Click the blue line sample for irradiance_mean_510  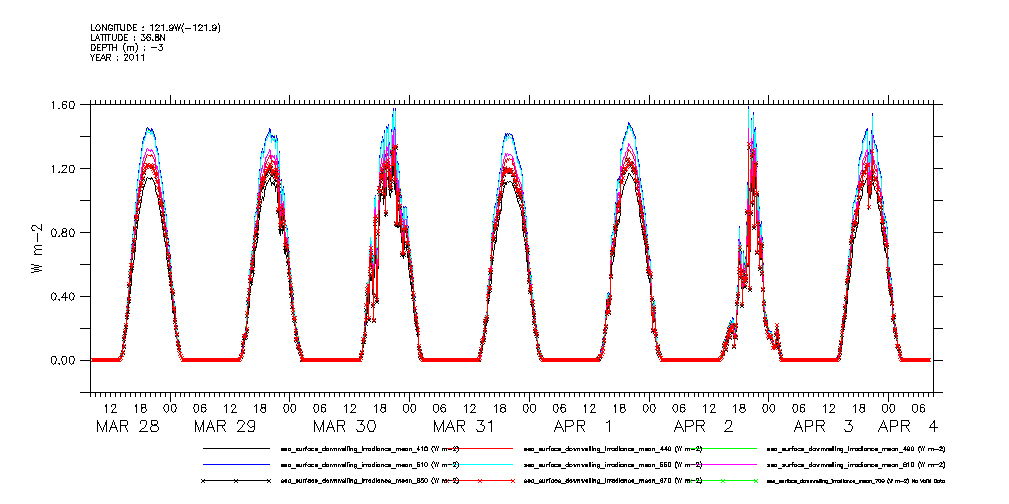(x=236, y=465)
